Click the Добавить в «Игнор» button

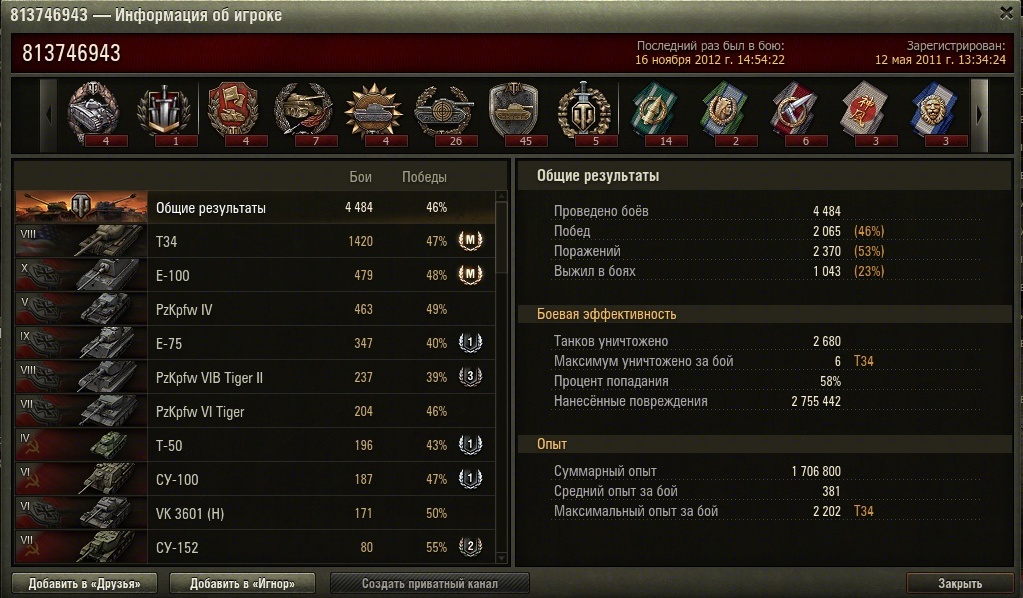tap(242, 584)
